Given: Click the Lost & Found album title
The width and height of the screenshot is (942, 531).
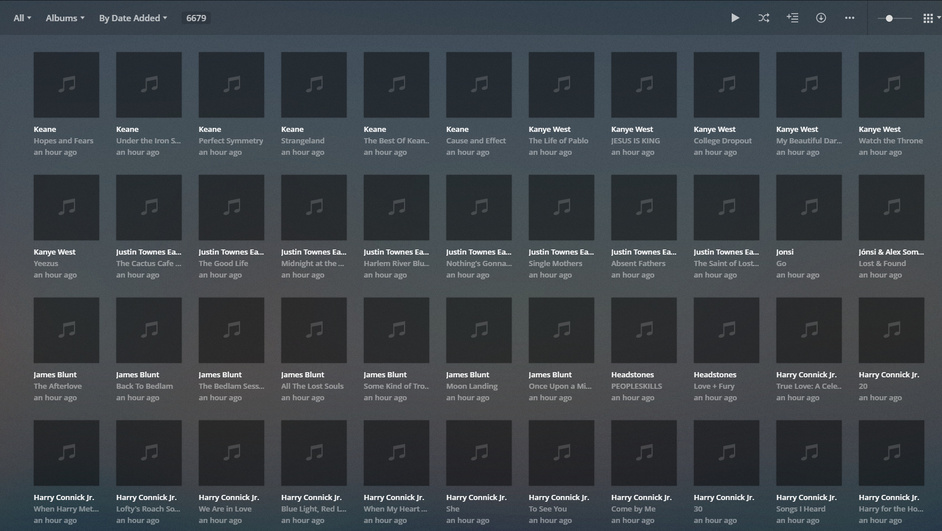Looking at the screenshot, I should (882, 263).
